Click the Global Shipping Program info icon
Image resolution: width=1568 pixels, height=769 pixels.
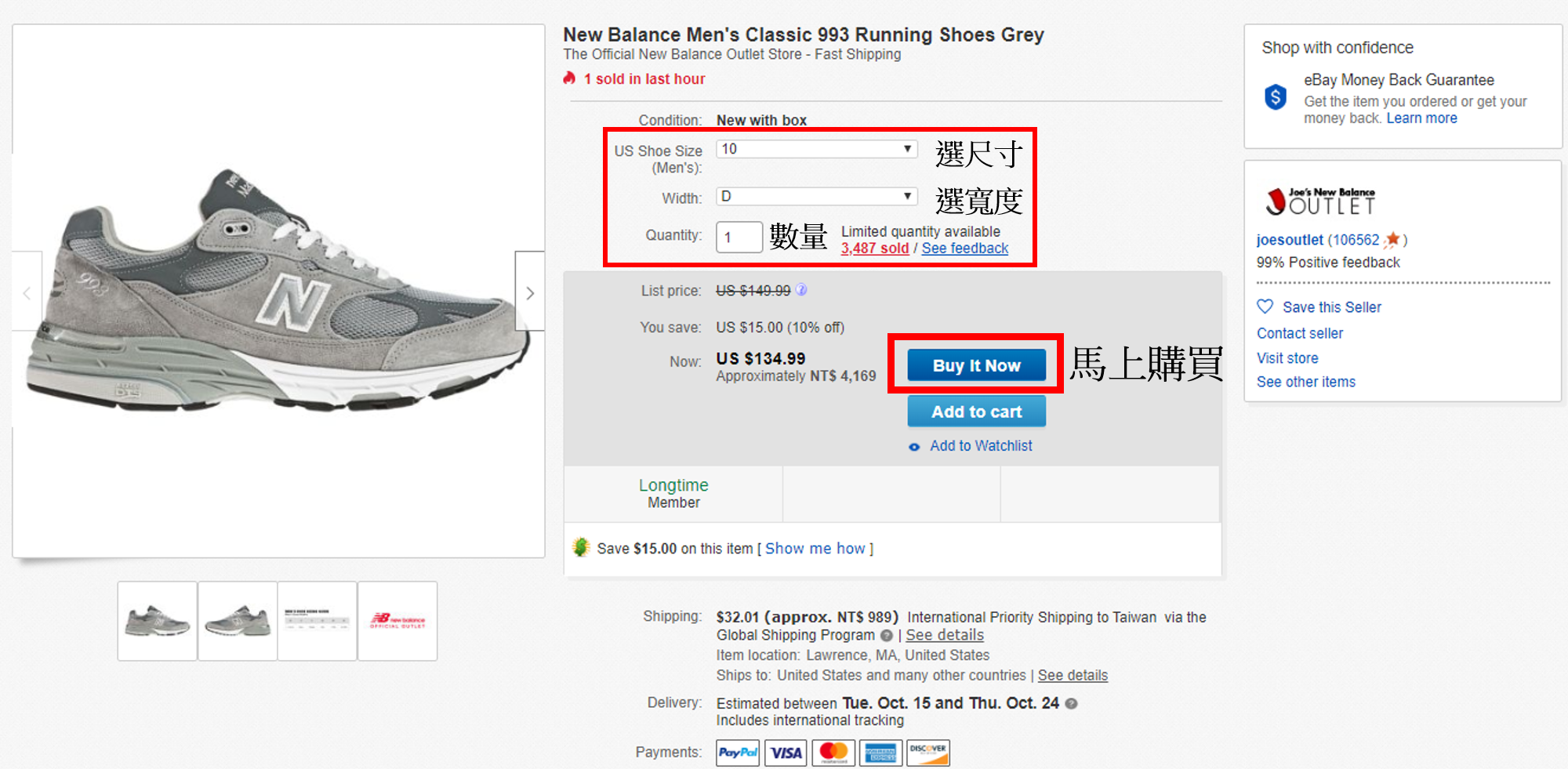887,636
